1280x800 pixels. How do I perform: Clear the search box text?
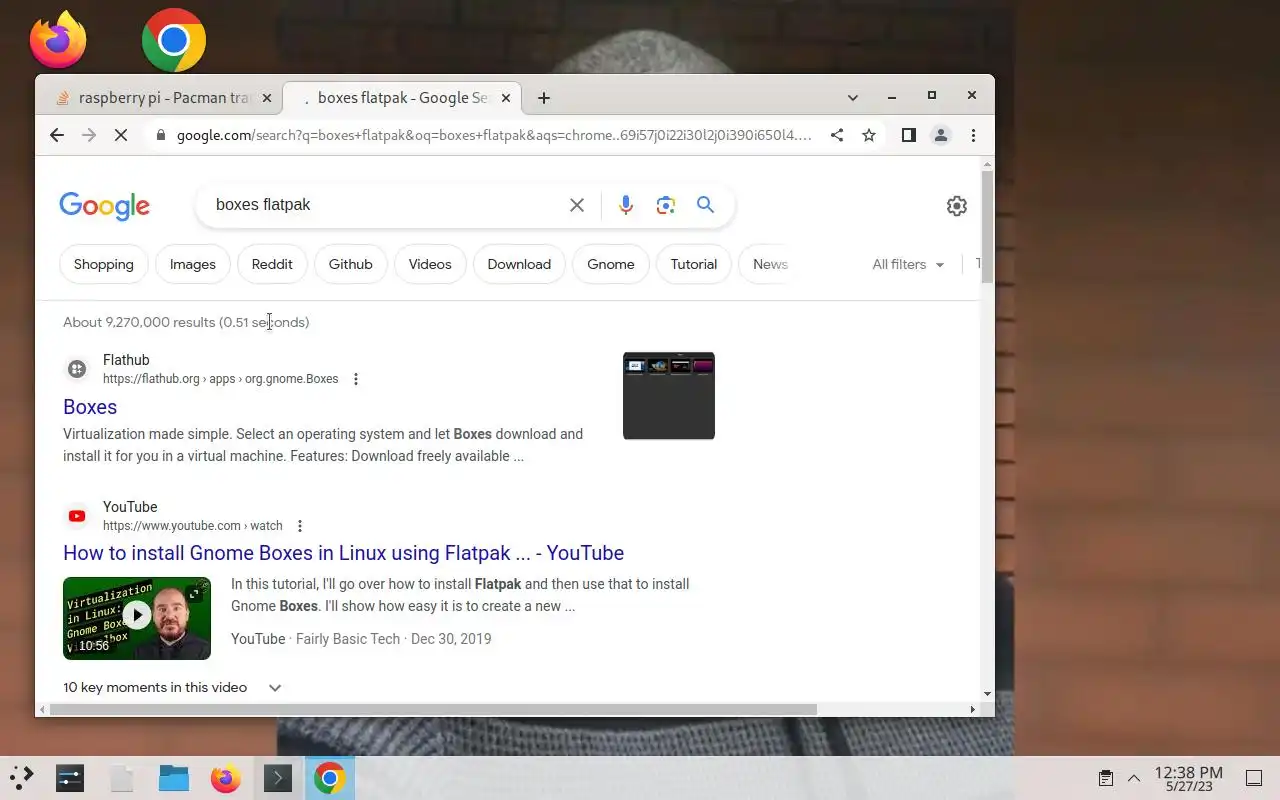pyautogui.click(x=577, y=205)
